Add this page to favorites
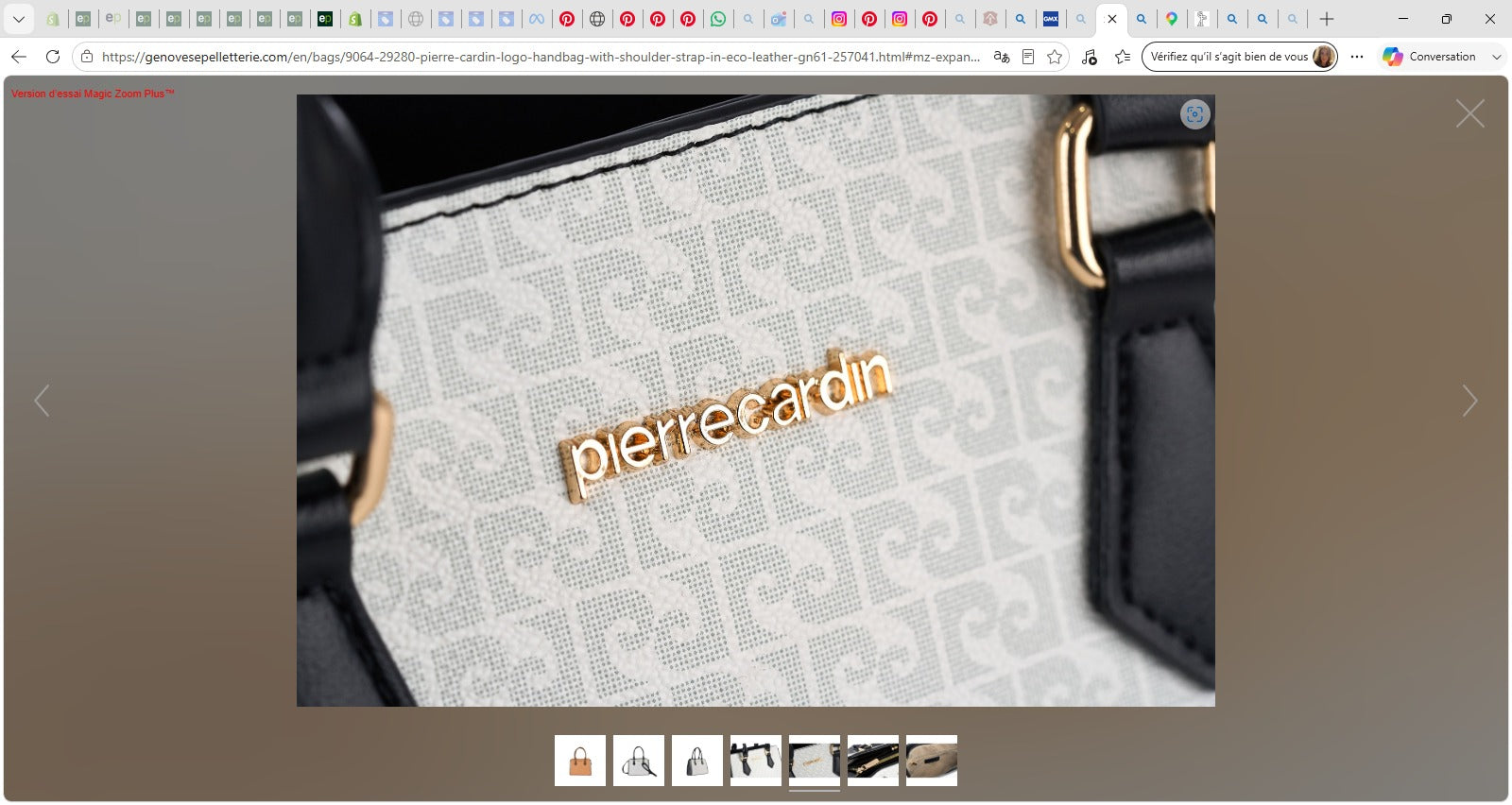Image resolution: width=1512 pixels, height=805 pixels. pos(1055,57)
